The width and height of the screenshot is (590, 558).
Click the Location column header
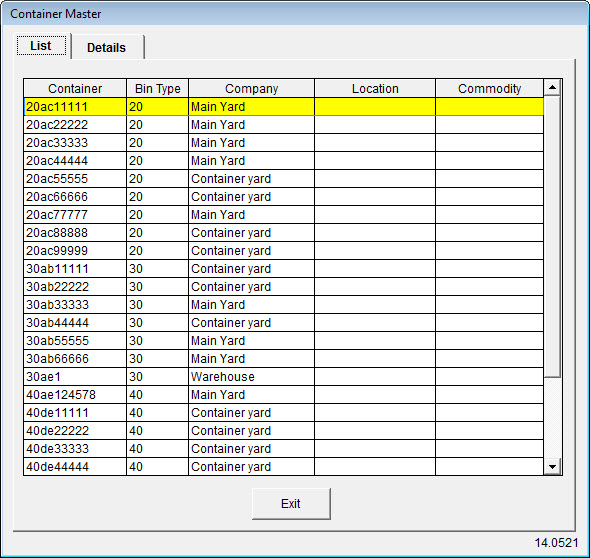pos(375,88)
